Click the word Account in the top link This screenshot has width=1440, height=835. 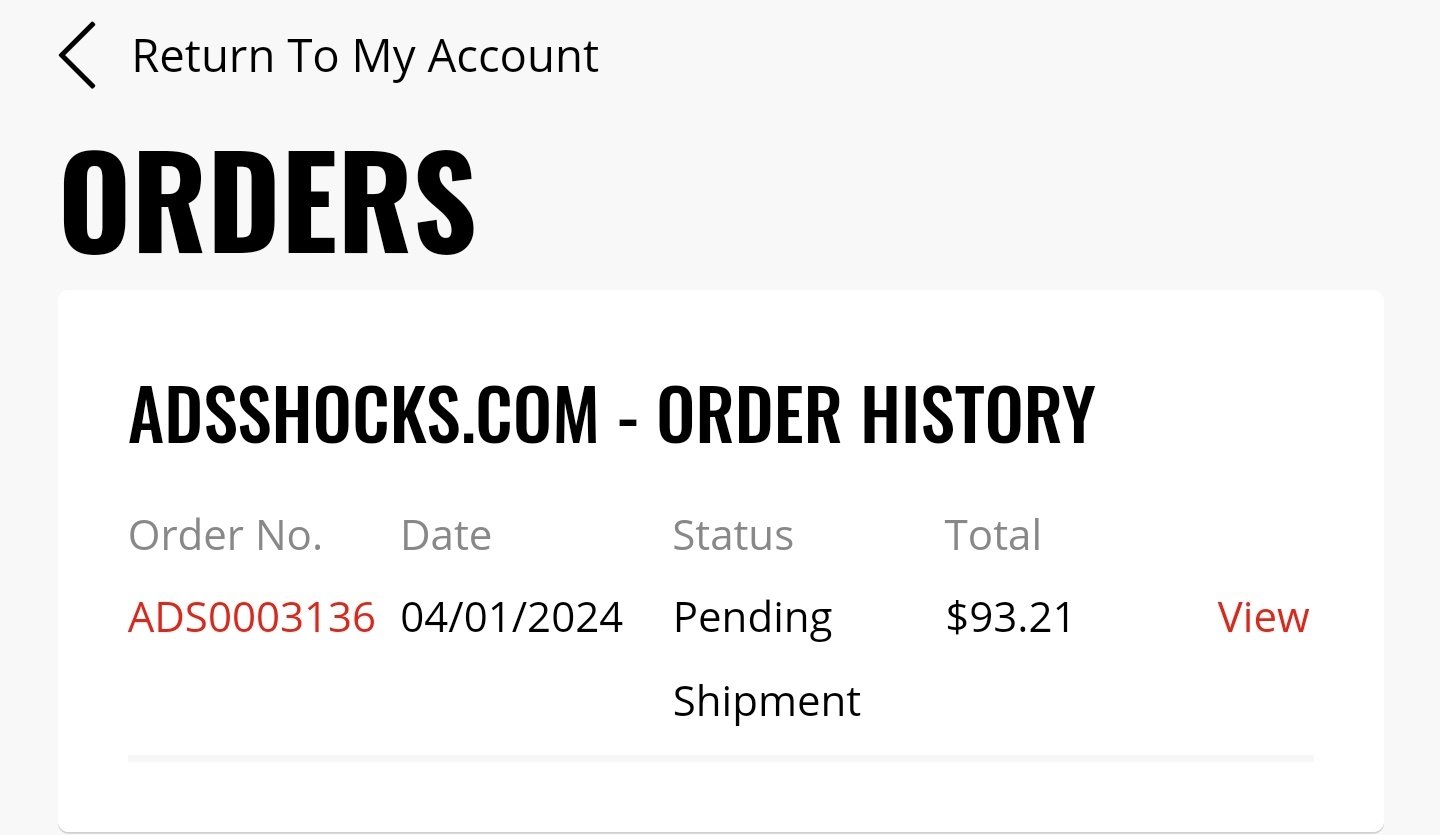513,56
